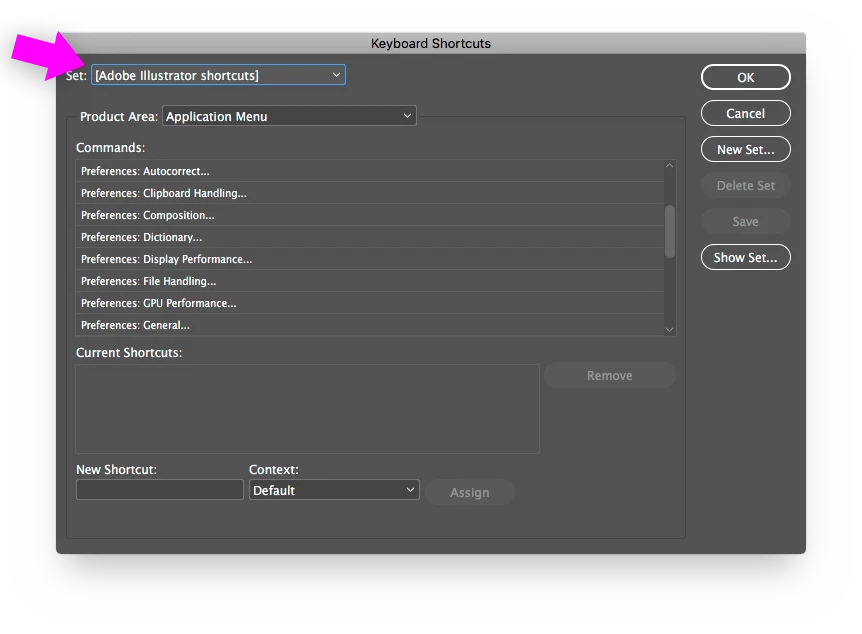Click the Save button
Viewport: 862px width, 634px height.
point(745,222)
